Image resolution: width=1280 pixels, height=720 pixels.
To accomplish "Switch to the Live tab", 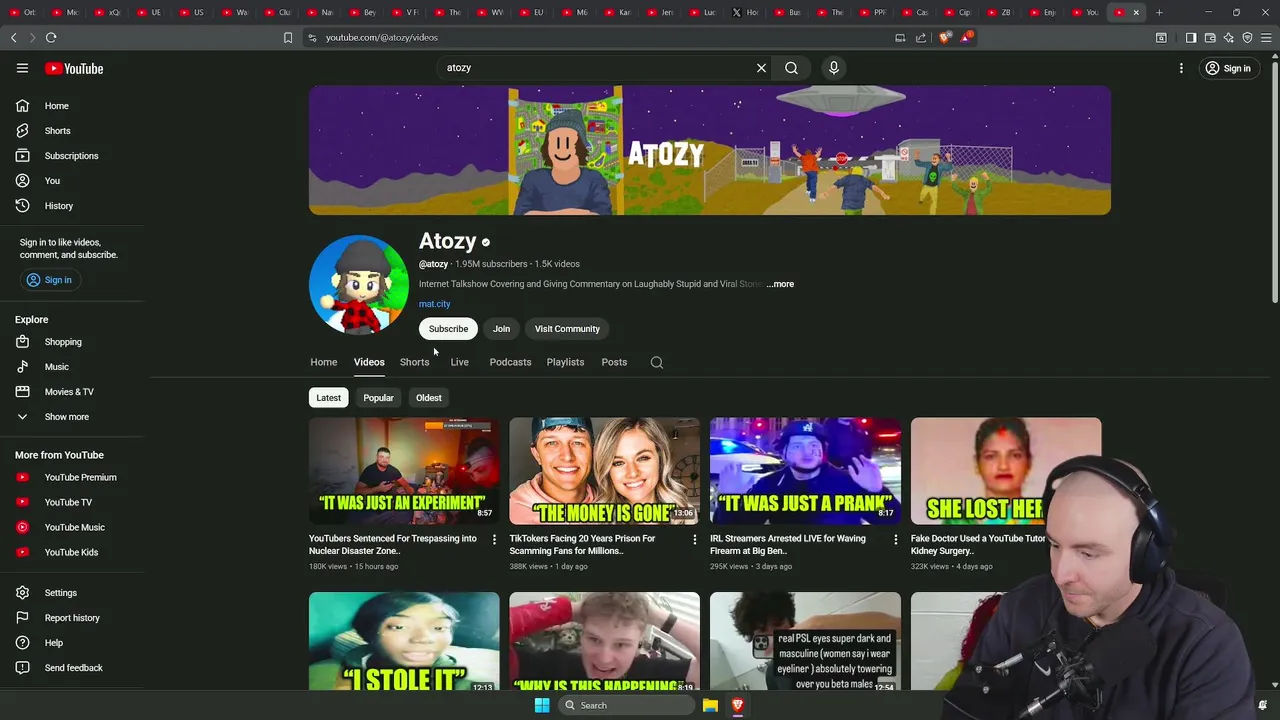I will pyautogui.click(x=459, y=362).
